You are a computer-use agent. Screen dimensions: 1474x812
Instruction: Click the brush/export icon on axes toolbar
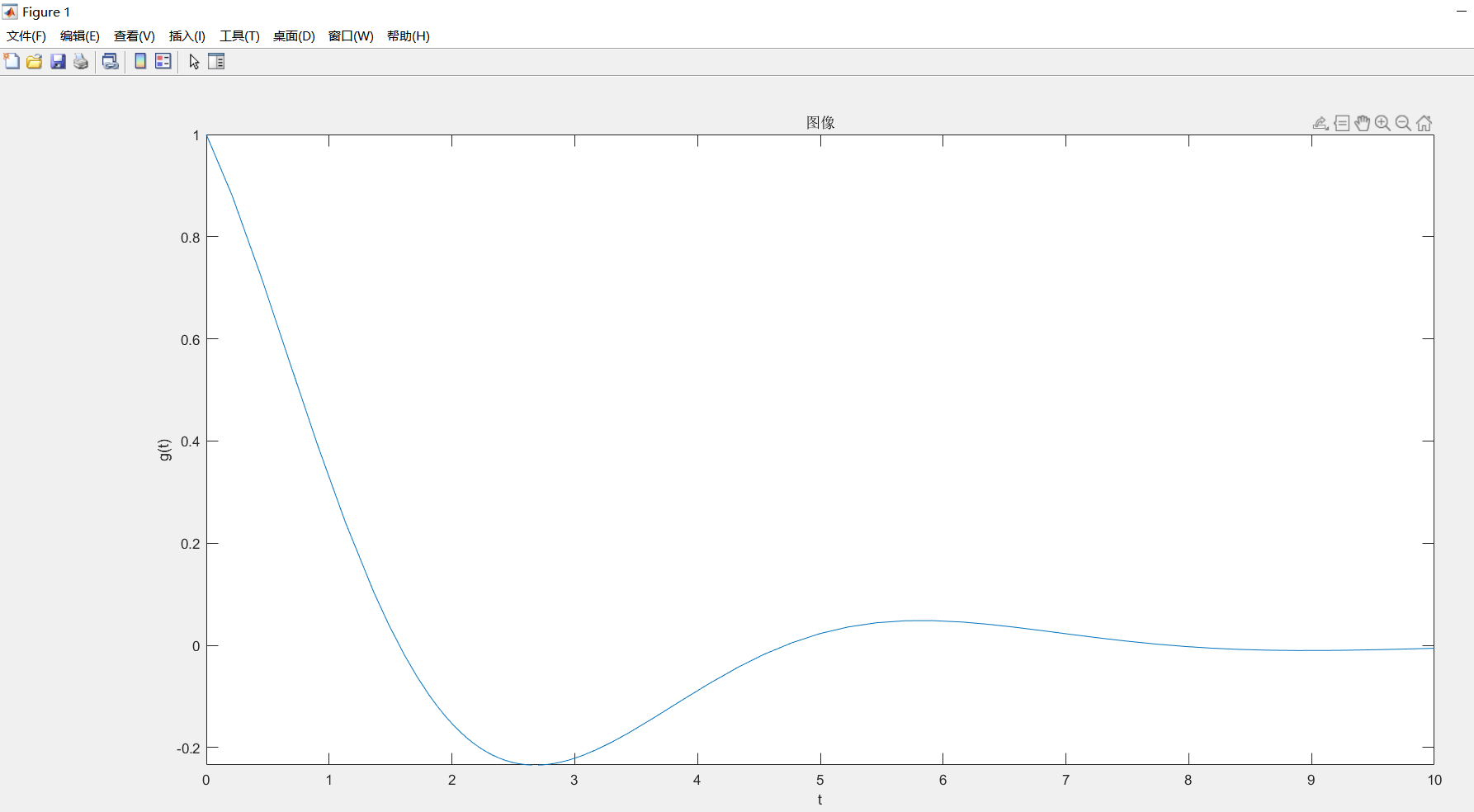tap(1320, 123)
